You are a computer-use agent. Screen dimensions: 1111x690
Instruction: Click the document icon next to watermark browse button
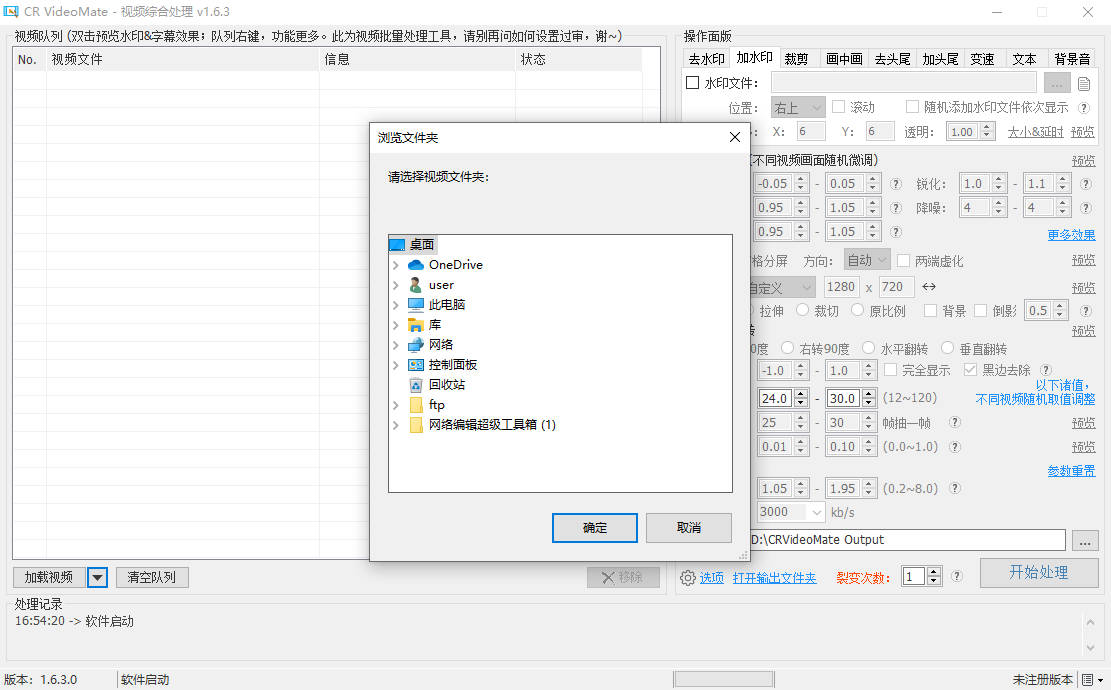pos(1084,84)
